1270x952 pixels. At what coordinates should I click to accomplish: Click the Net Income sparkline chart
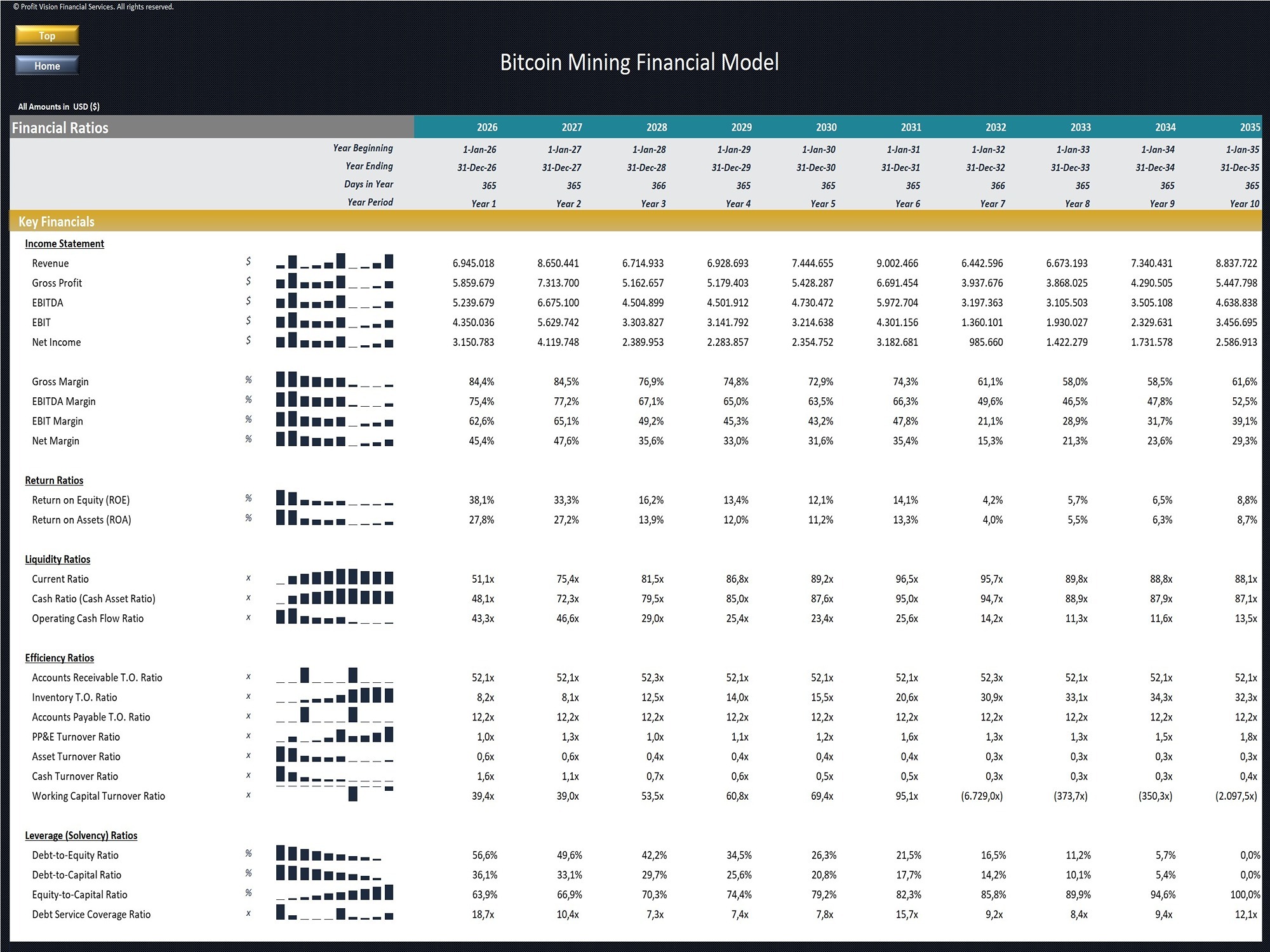pos(335,342)
